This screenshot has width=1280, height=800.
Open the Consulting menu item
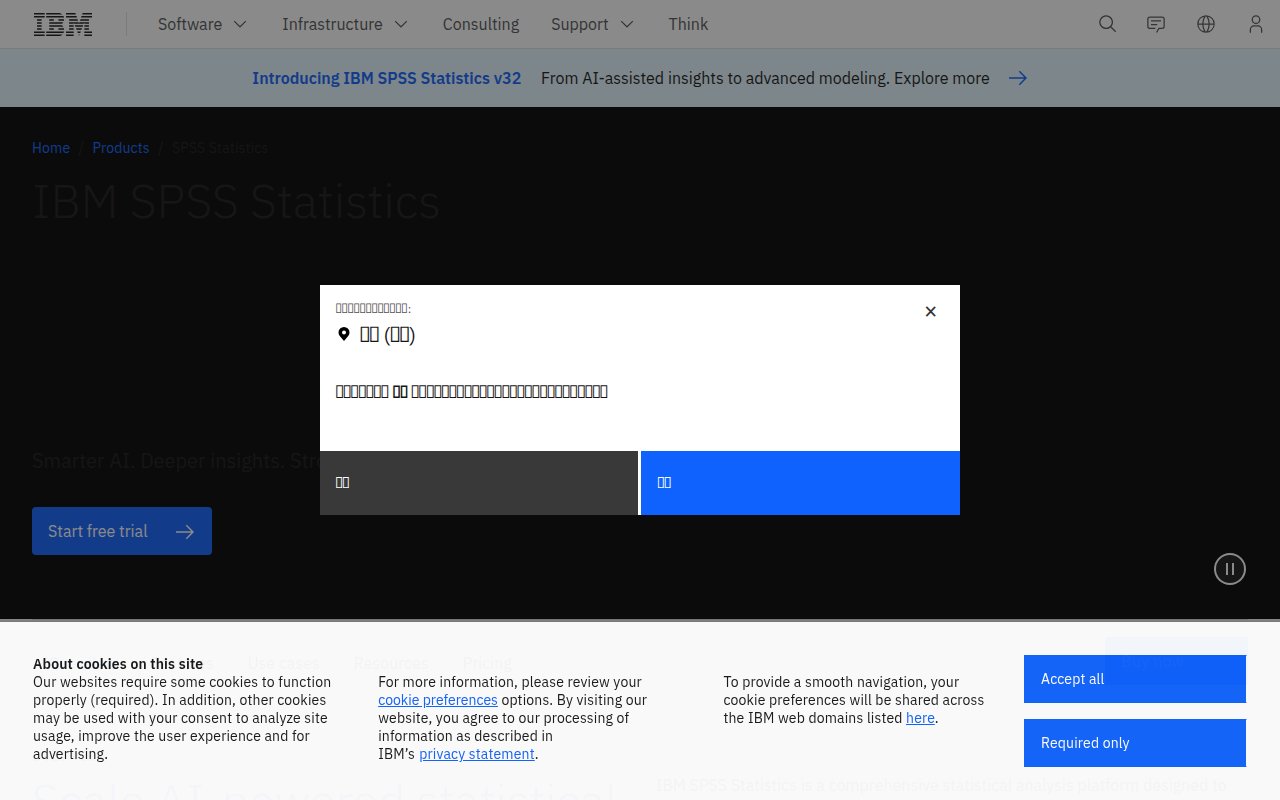[x=481, y=24]
